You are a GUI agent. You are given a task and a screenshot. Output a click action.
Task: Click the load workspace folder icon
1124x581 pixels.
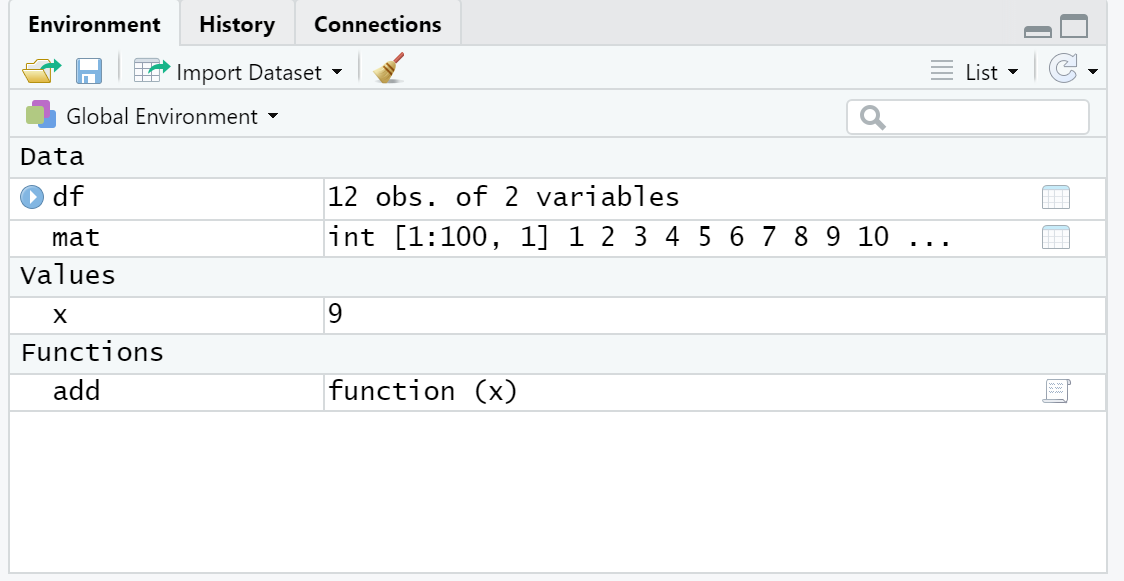[41, 71]
